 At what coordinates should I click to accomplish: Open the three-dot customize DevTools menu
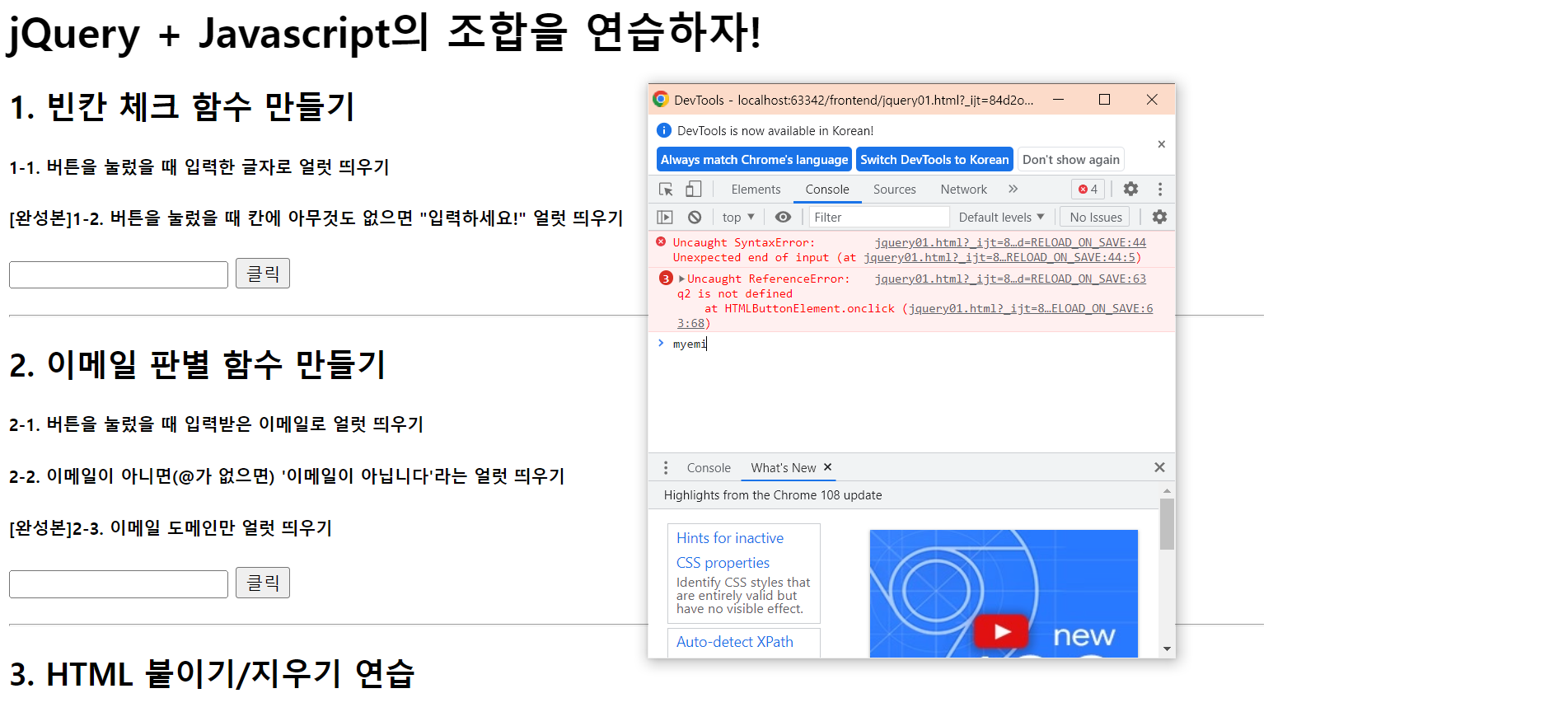1160,189
